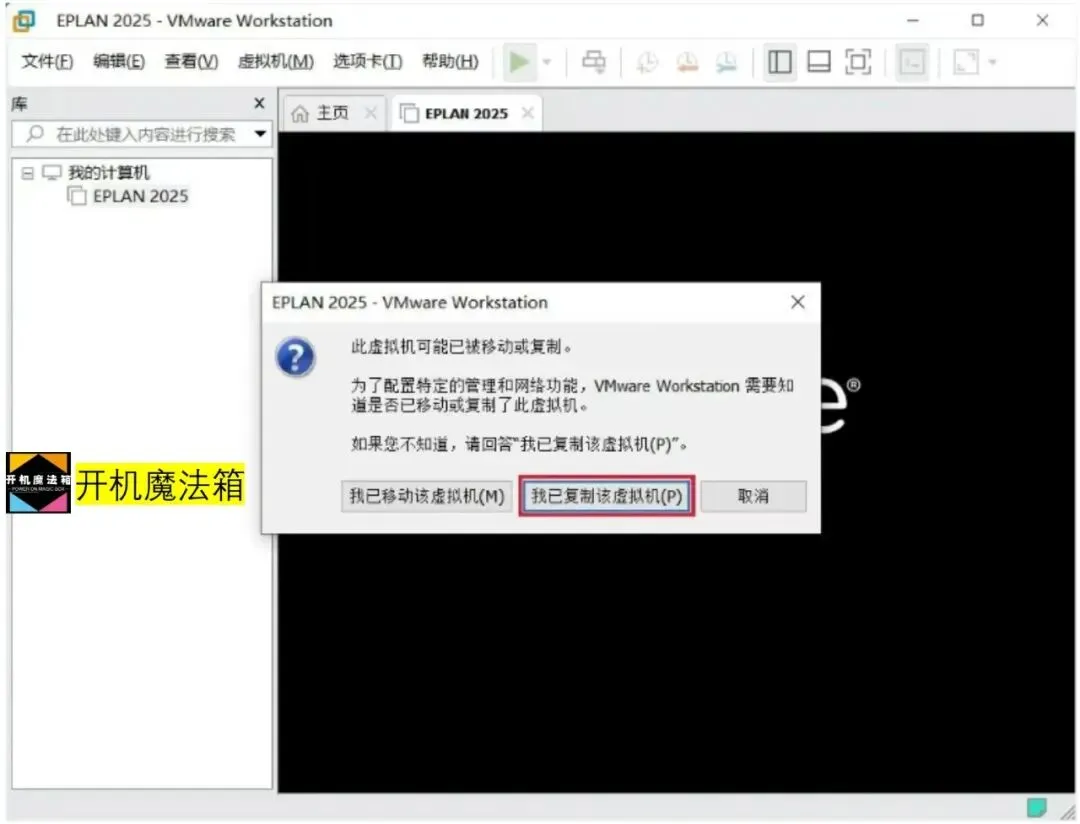Viewport: 1080px width, 824px height.
Task: Click the 我已移动该虚拟机(M) button
Action: [x=426, y=496]
